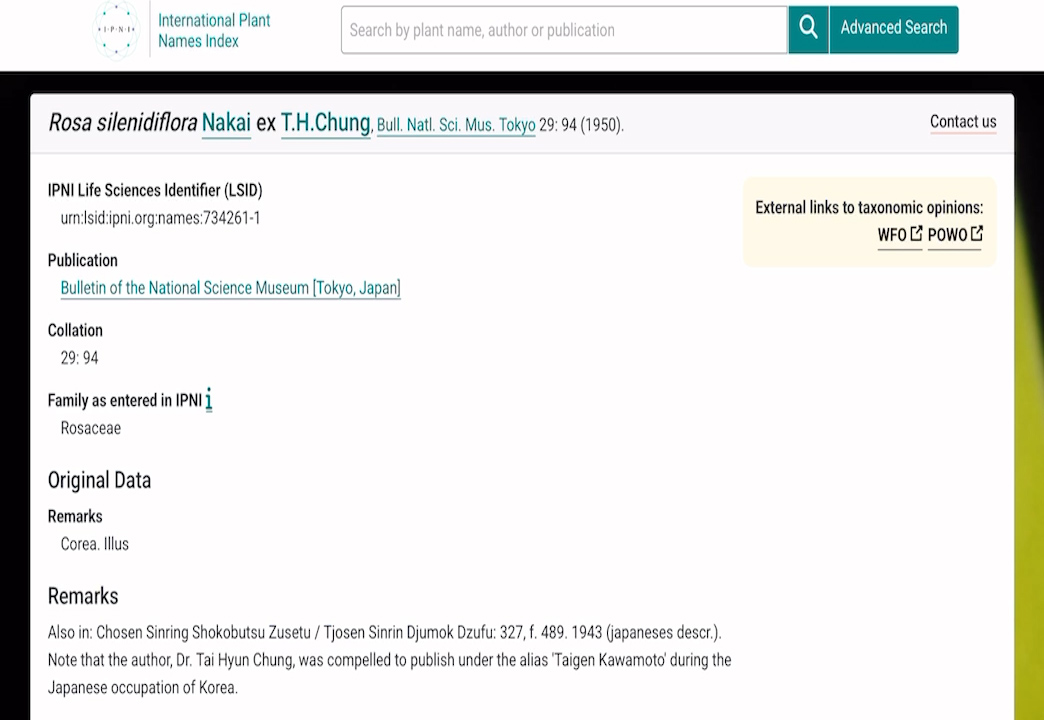Click the 'Publication' field label
1044x720 pixels.
(x=83, y=260)
